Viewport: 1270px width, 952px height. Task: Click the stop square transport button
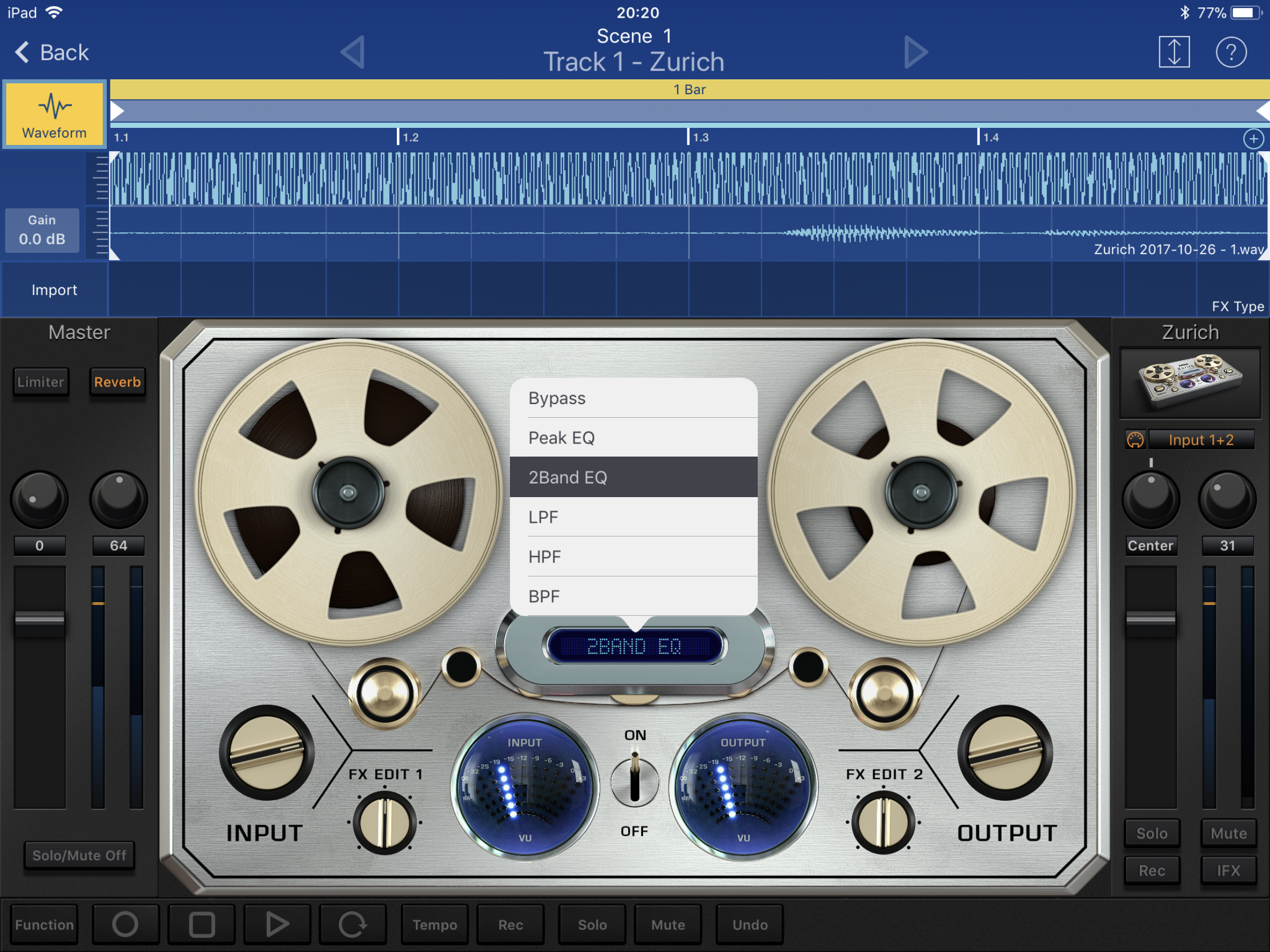click(x=202, y=925)
